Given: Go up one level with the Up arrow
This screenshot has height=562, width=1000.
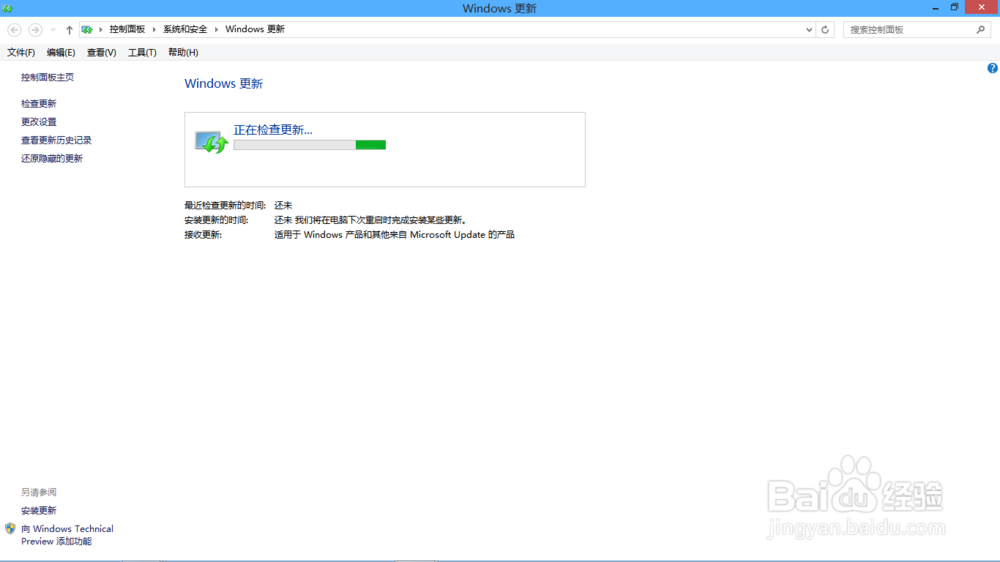Looking at the screenshot, I should pos(69,29).
